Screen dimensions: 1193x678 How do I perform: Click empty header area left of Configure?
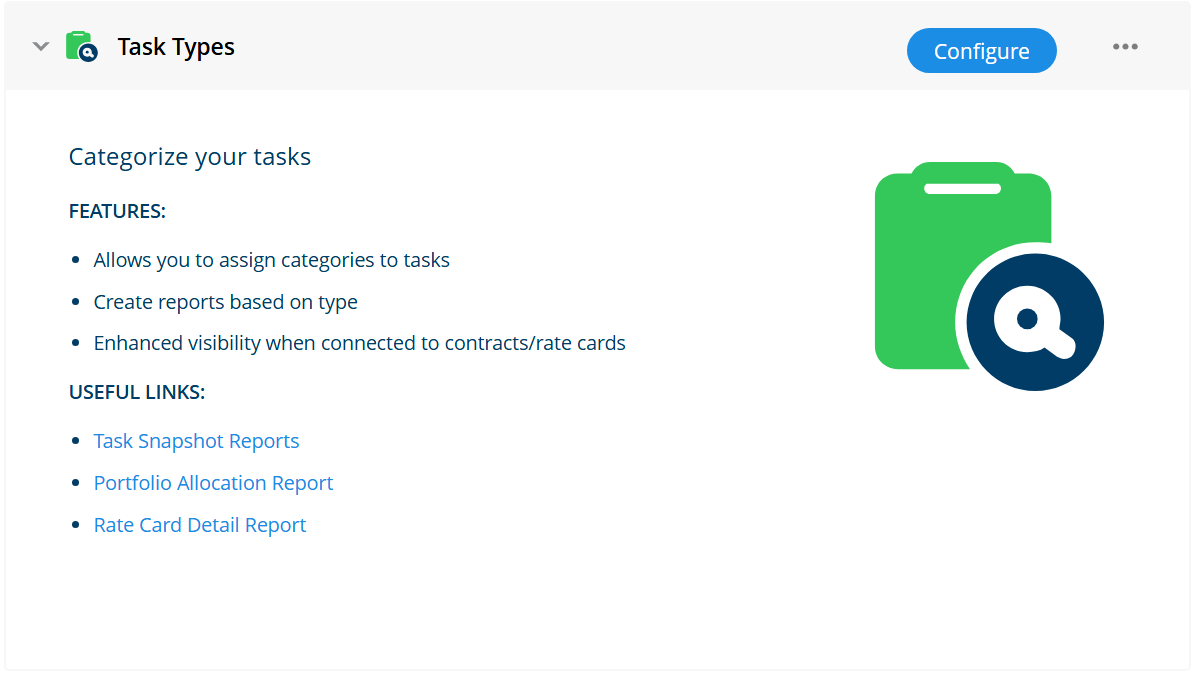(x=571, y=47)
